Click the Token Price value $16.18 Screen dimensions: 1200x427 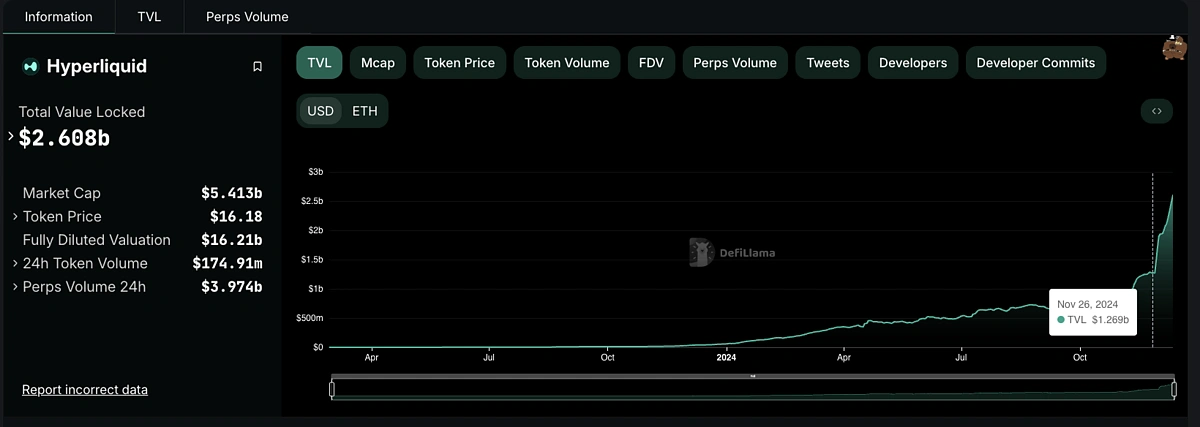236,216
